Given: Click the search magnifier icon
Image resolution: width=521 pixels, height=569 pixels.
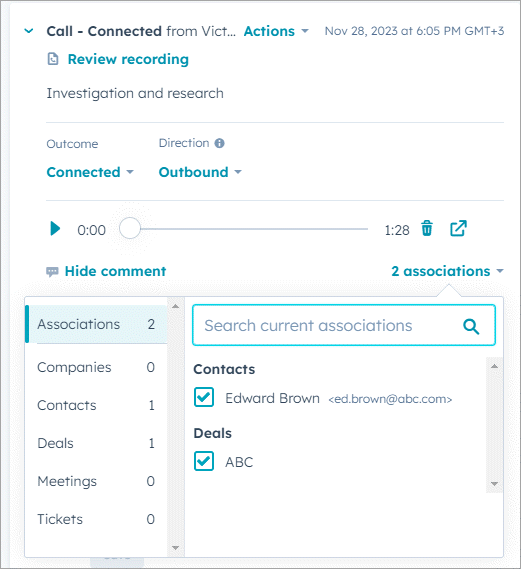Looking at the screenshot, I should click(x=471, y=327).
